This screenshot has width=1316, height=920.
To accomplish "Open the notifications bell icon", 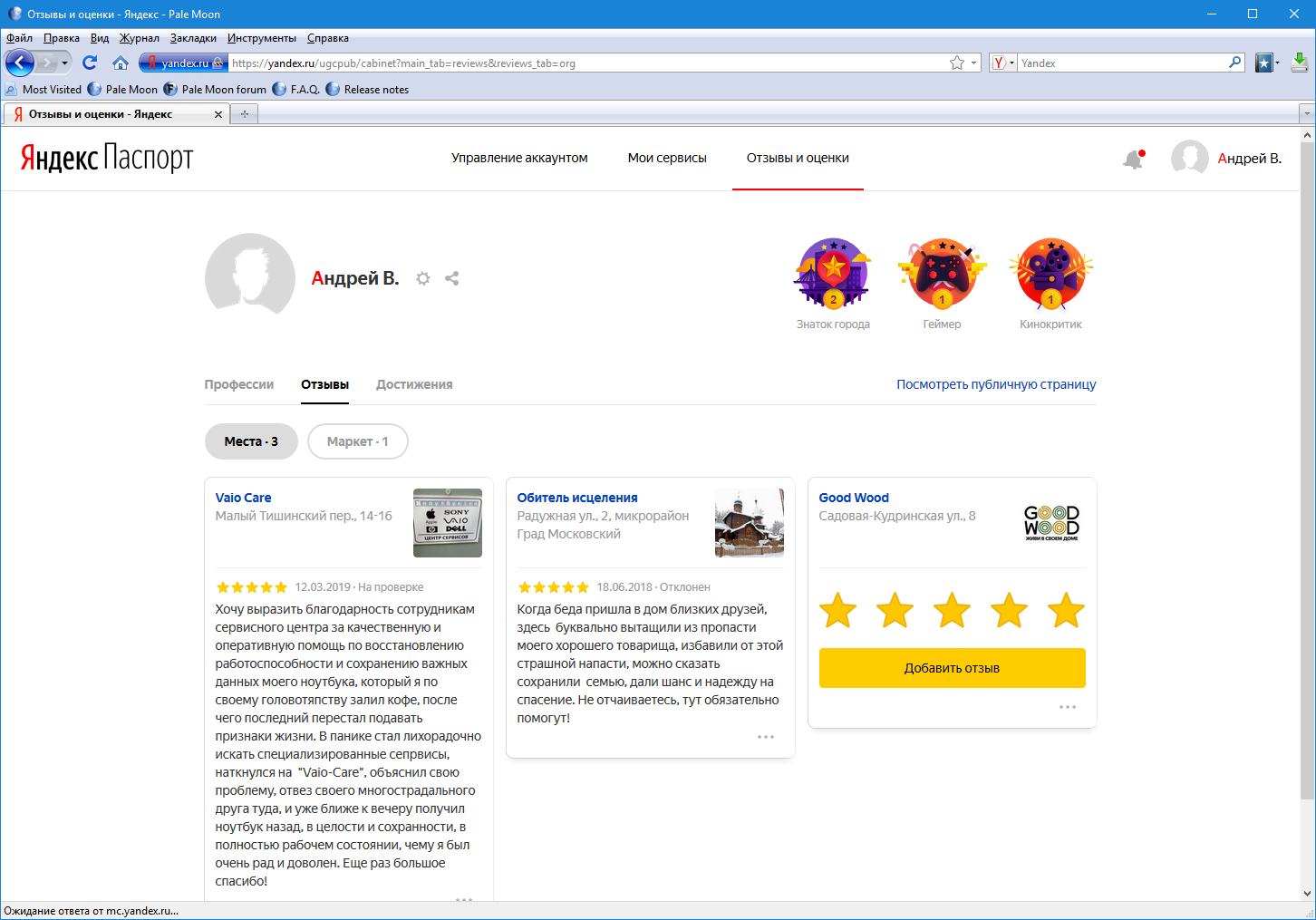I will (1133, 159).
